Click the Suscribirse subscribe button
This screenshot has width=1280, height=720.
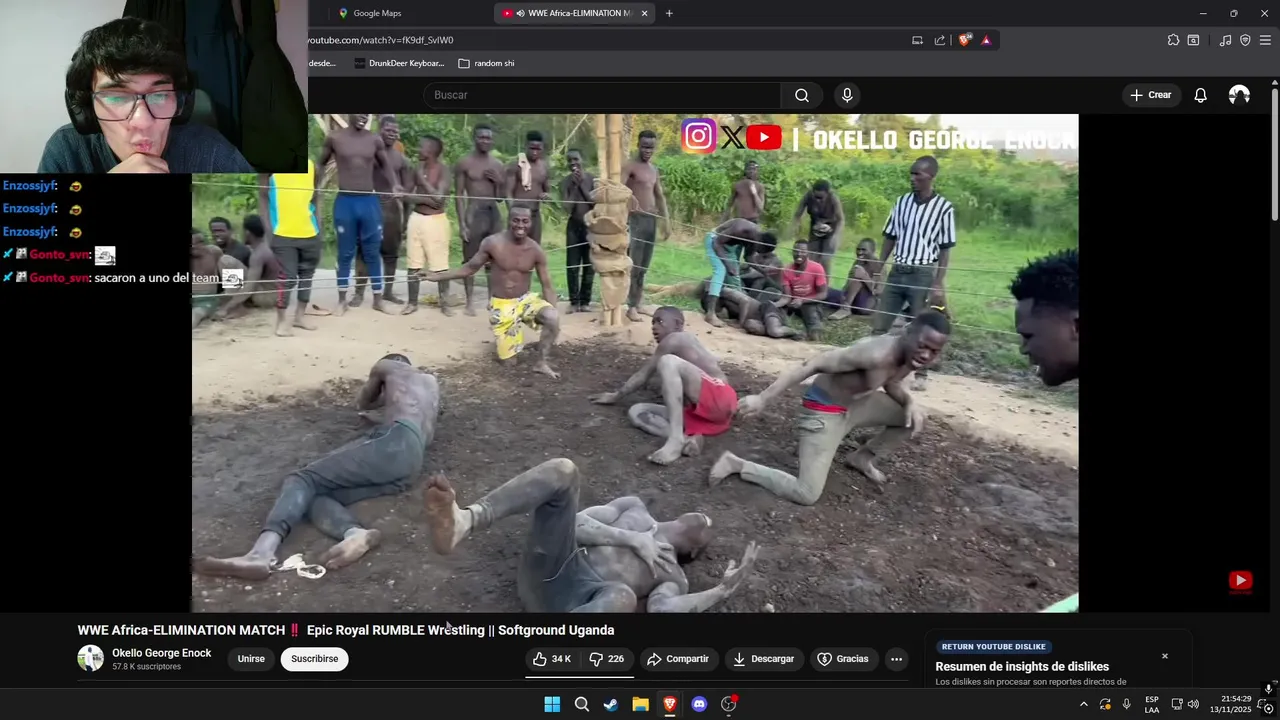[x=314, y=659]
